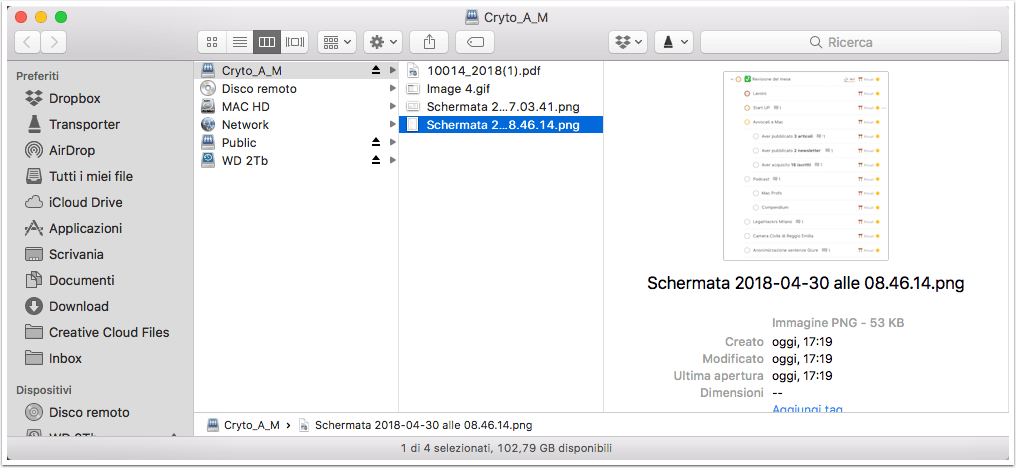Image resolution: width=1016 pixels, height=468 pixels.
Task: Open the Transporter toolbar dropdown
Action: tap(674, 42)
